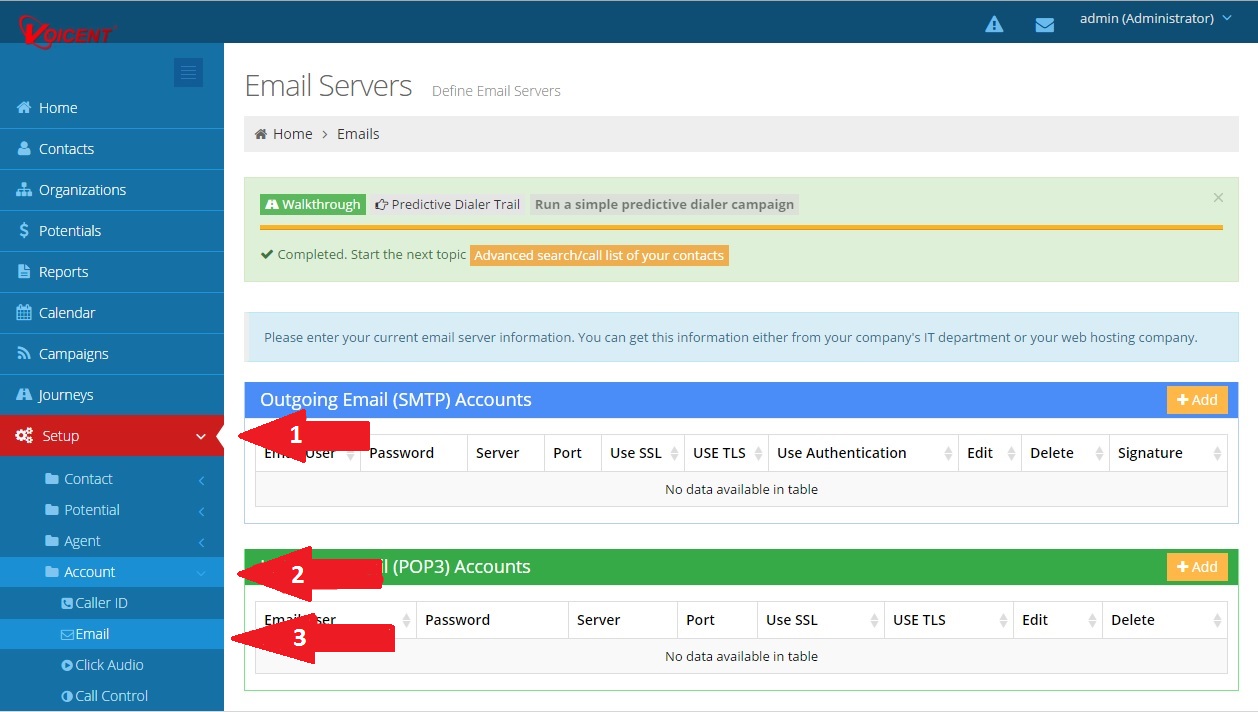Select Reports in the navigation menu
Viewport: 1258px width, 712px height.
[63, 271]
